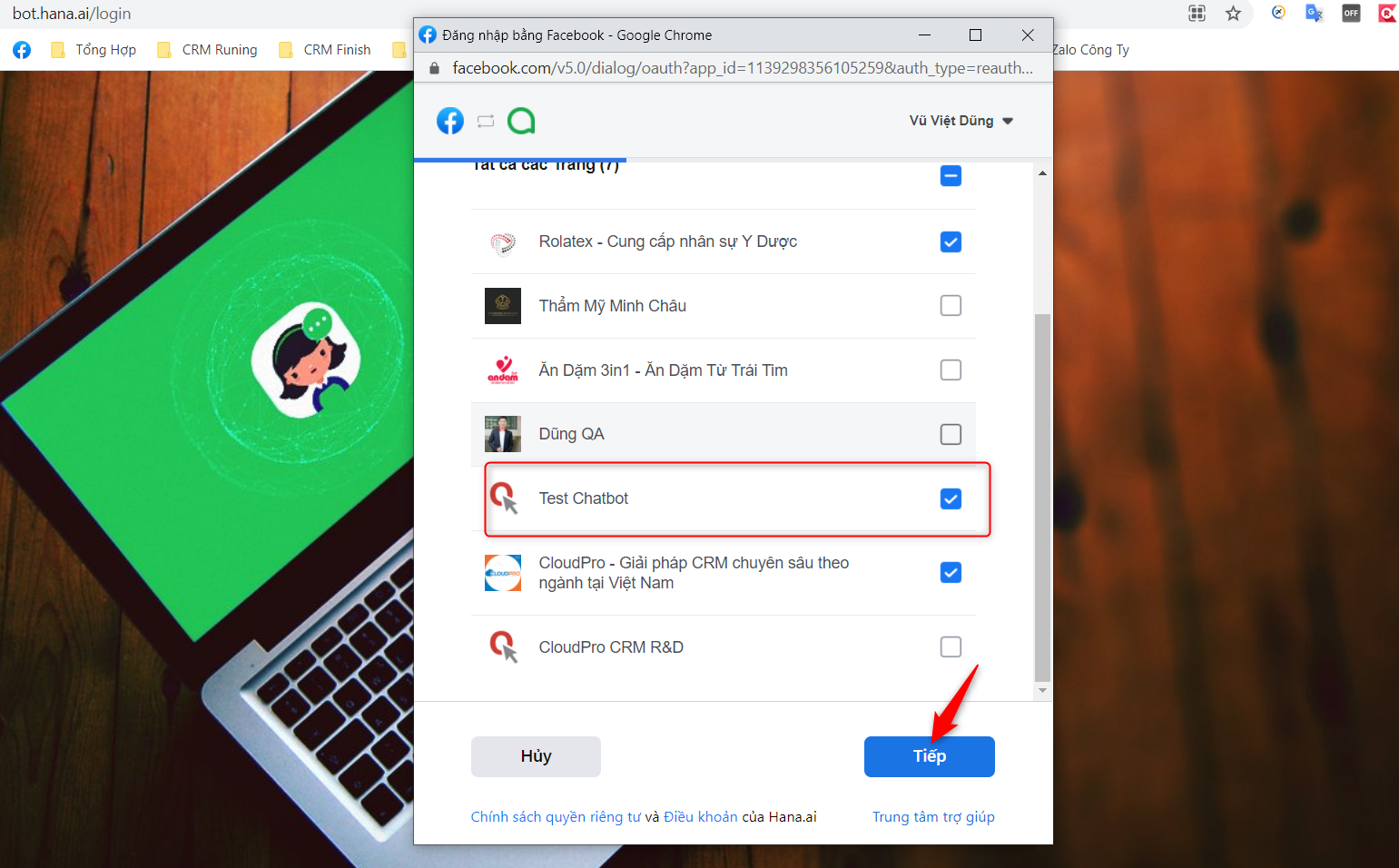Click the Thẩm Mỹ Minh Châu page avatar
The width and height of the screenshot is (1399, 868).
[503, 306]
